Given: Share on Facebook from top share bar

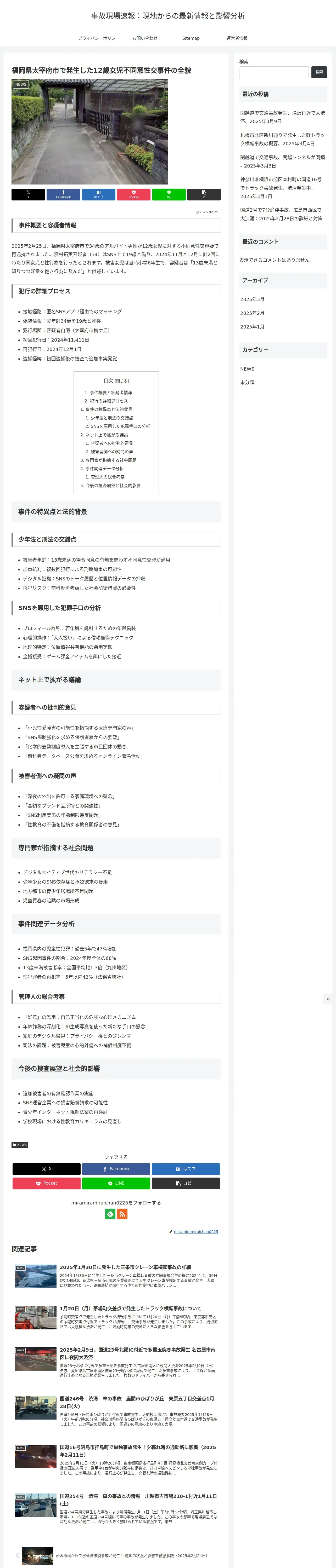Looking at the screenshot, I should 63,194.
